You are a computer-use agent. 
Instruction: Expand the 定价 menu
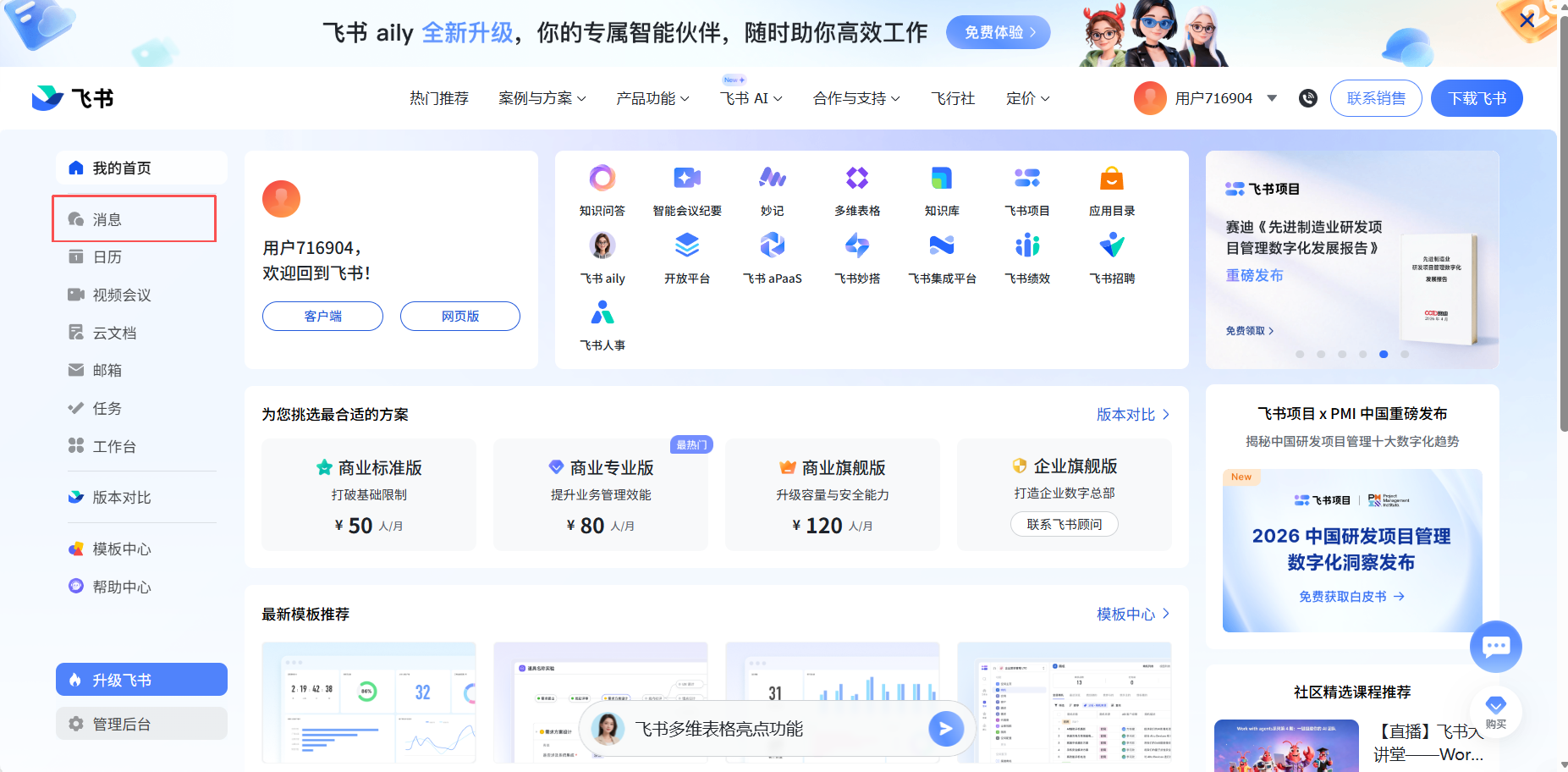1028,98
